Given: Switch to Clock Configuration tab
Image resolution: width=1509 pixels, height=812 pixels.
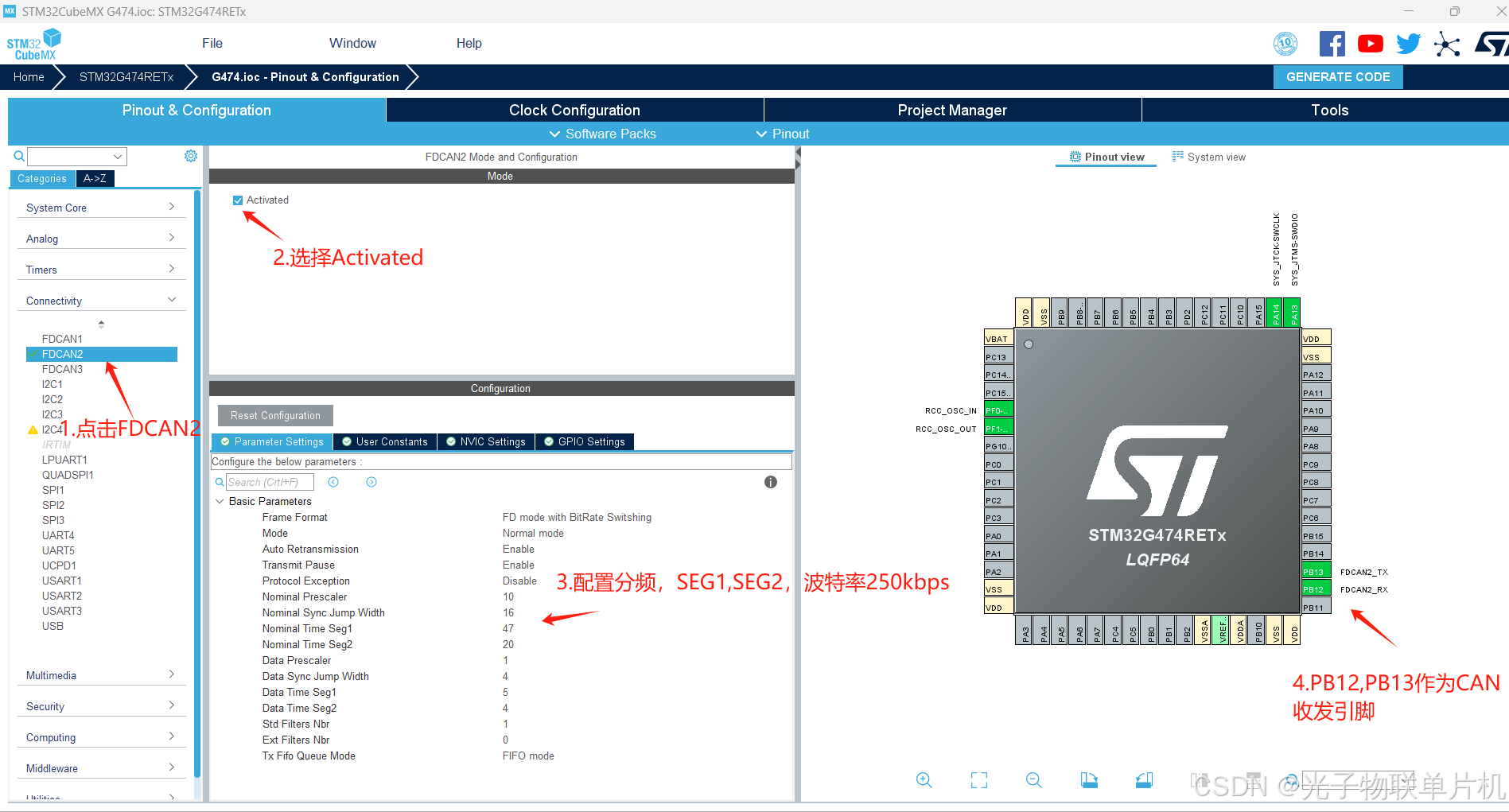Looking at the screenshot, I should [574, 110].
